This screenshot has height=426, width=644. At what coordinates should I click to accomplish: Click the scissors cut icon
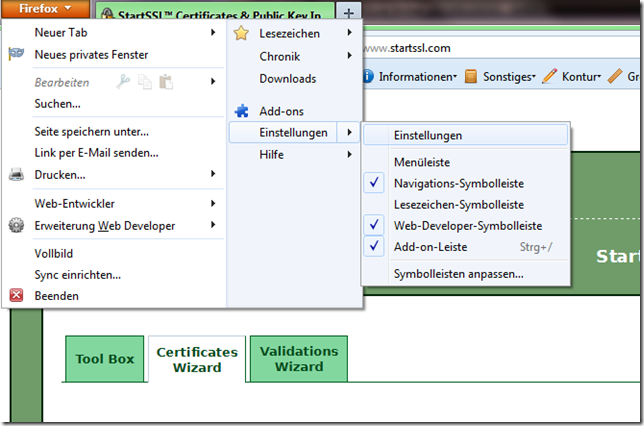tap(123, 82)
